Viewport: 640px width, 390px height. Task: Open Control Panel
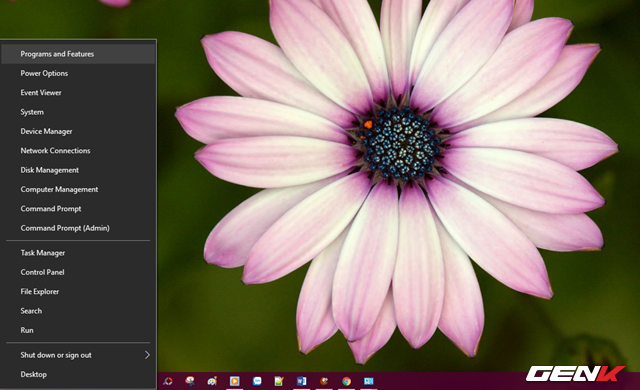tap(78, 272)
